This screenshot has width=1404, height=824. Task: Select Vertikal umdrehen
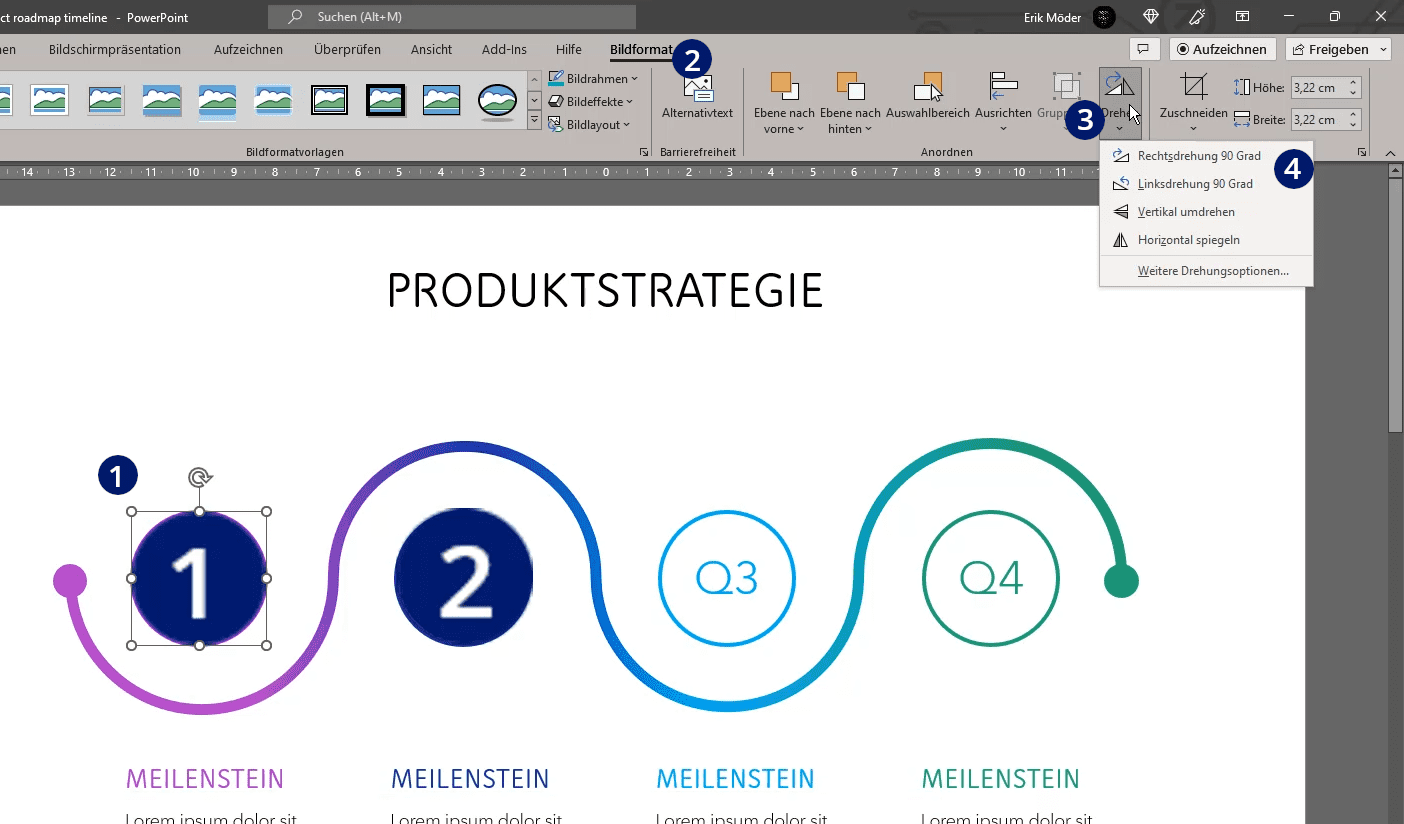click(x=1206, y=212)
